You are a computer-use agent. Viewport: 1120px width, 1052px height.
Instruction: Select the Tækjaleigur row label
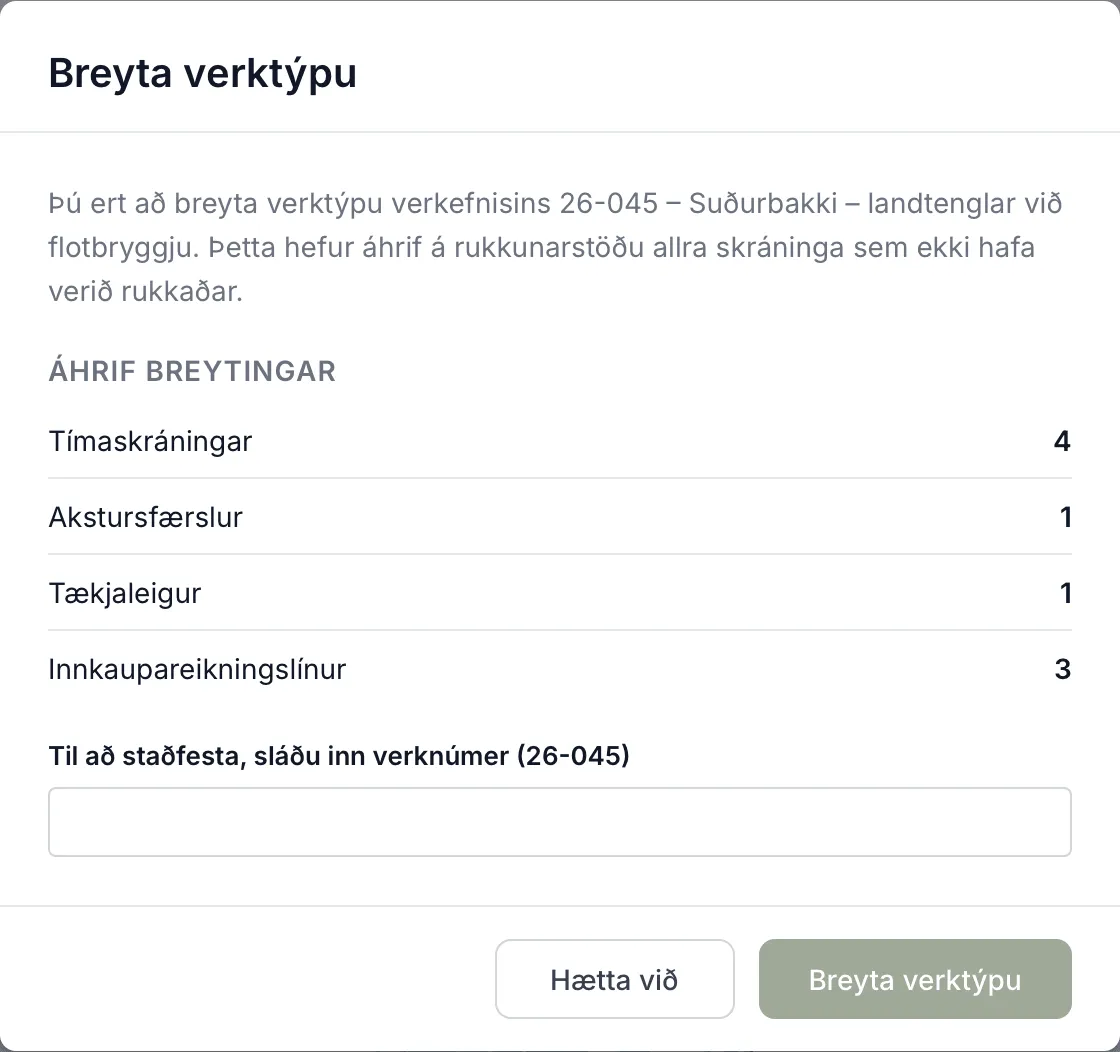125,593
